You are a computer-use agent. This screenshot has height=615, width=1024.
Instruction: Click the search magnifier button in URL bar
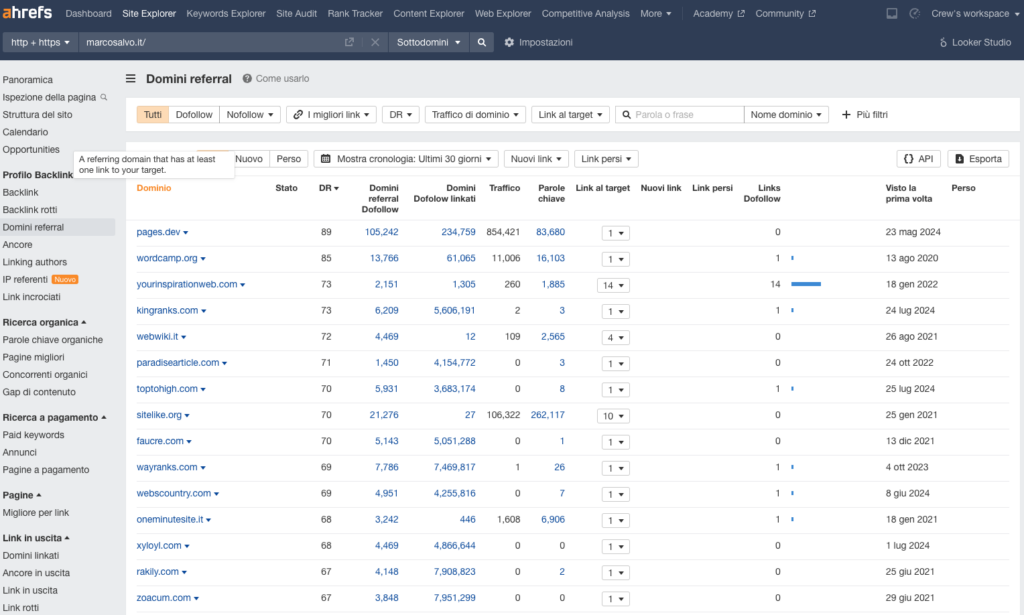(x=481, y=42)
